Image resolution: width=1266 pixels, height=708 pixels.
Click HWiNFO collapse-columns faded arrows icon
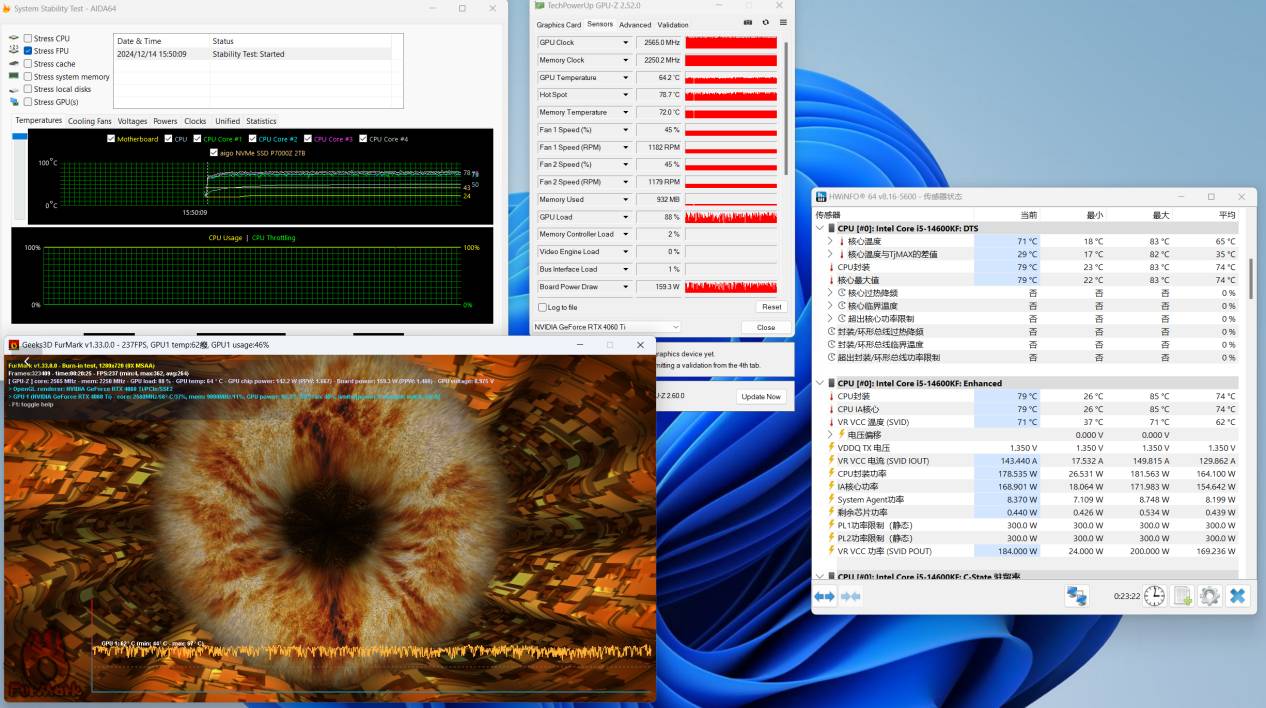tap(851, 596)
